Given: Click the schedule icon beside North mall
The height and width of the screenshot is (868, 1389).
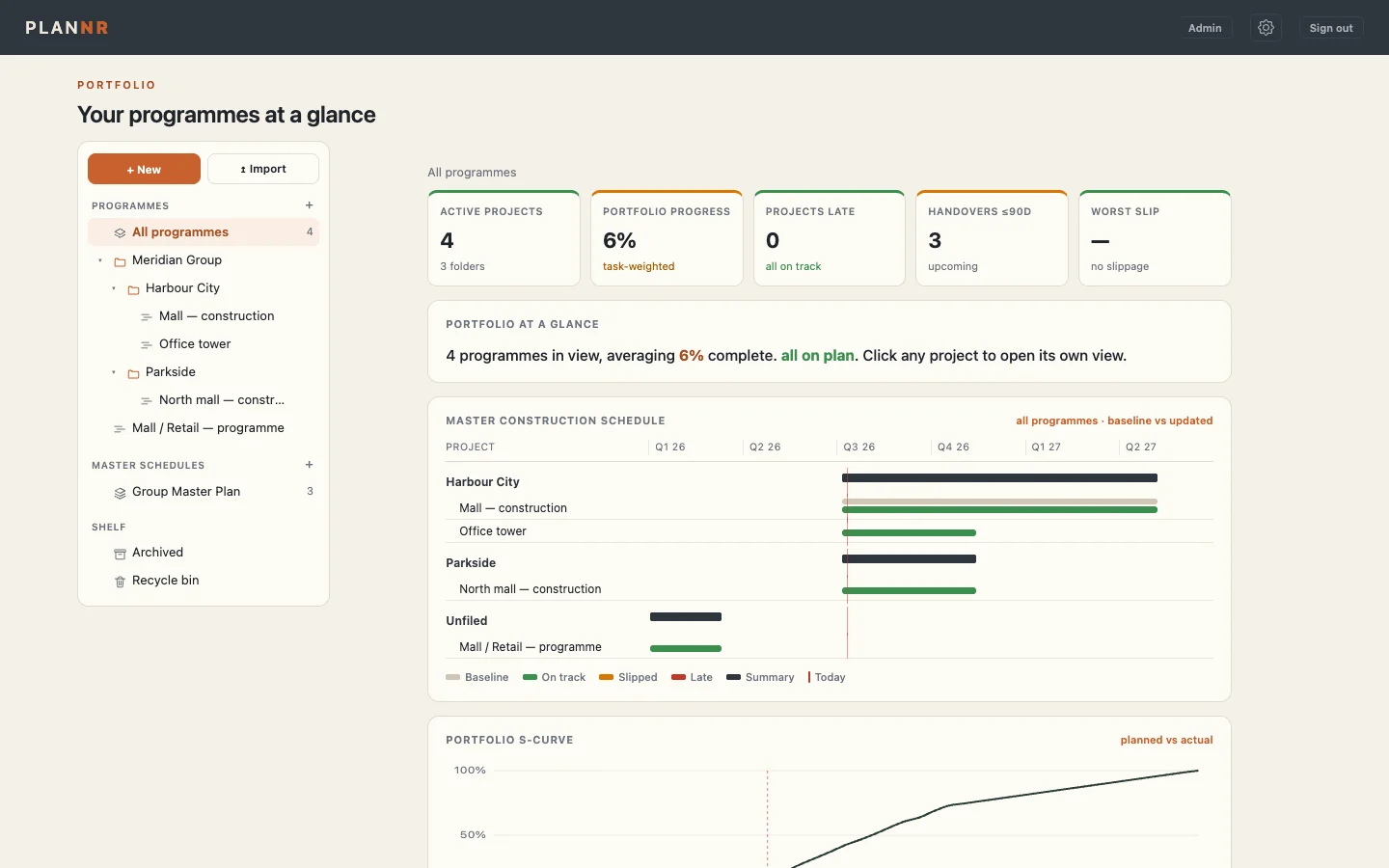Looking at the screenshot, I should coord(147,401).
